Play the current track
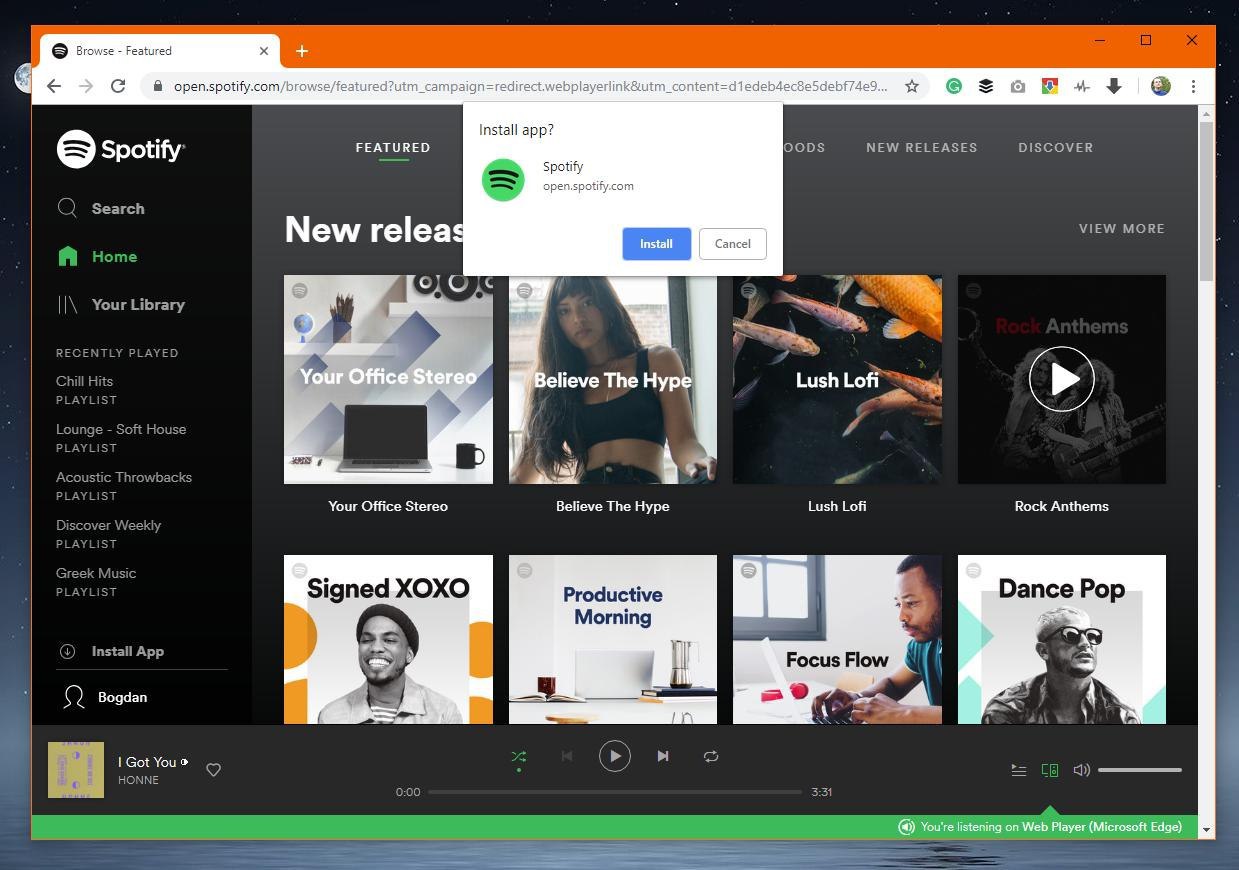1239x870 pixels. (615, 756)
